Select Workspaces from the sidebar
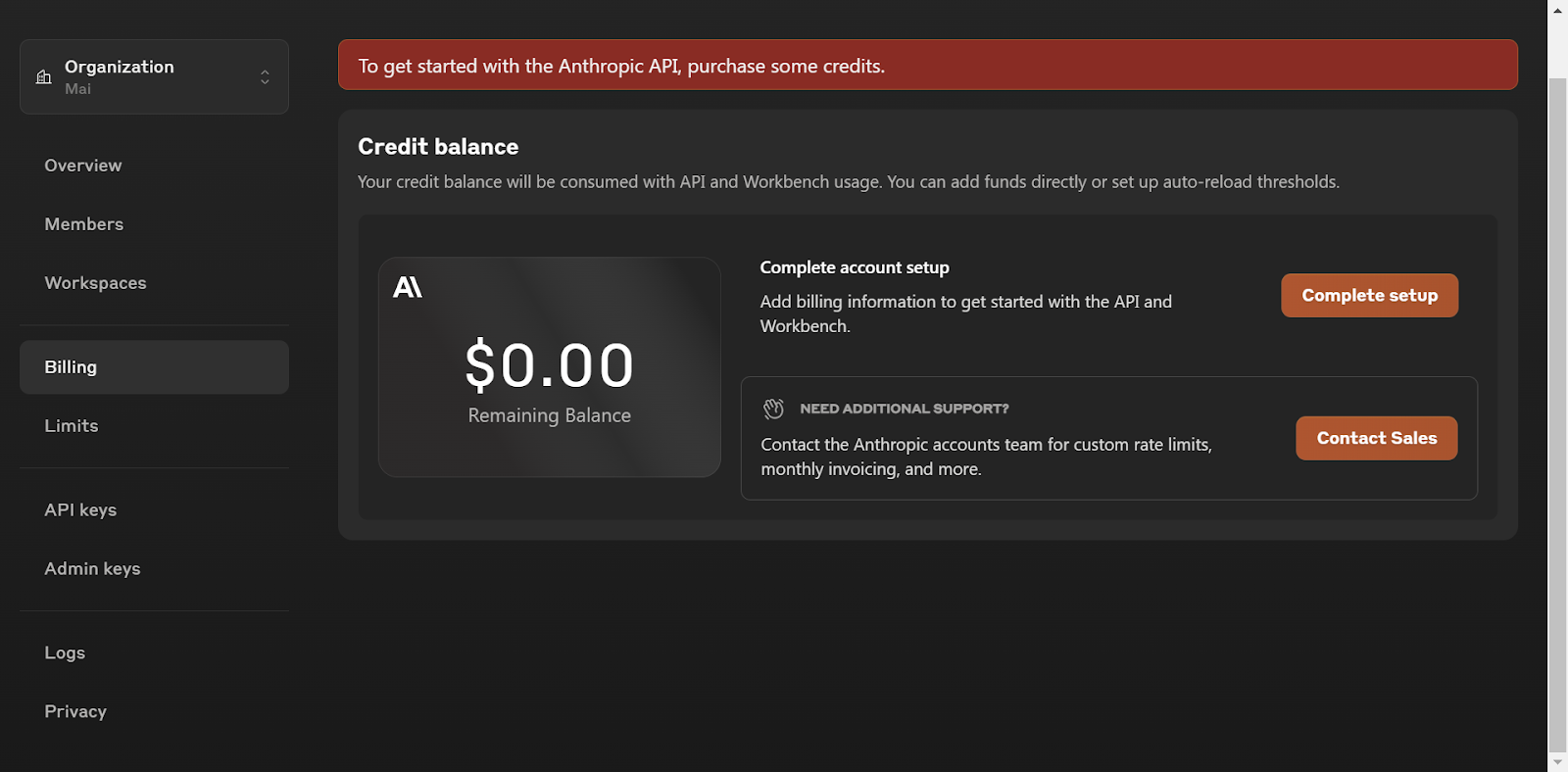The height and width of the screenshot is (772, 1568). [x=95, y=283]
